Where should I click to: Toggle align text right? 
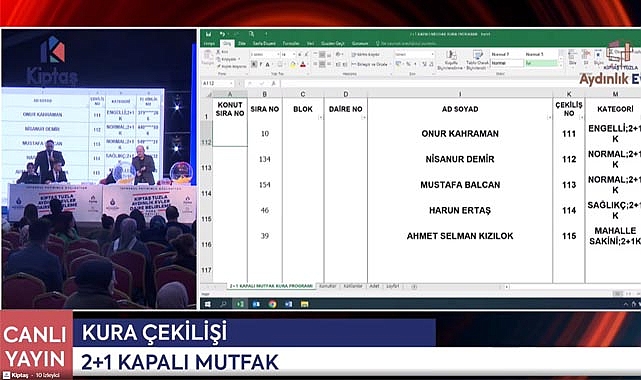[x=329, y=64]
